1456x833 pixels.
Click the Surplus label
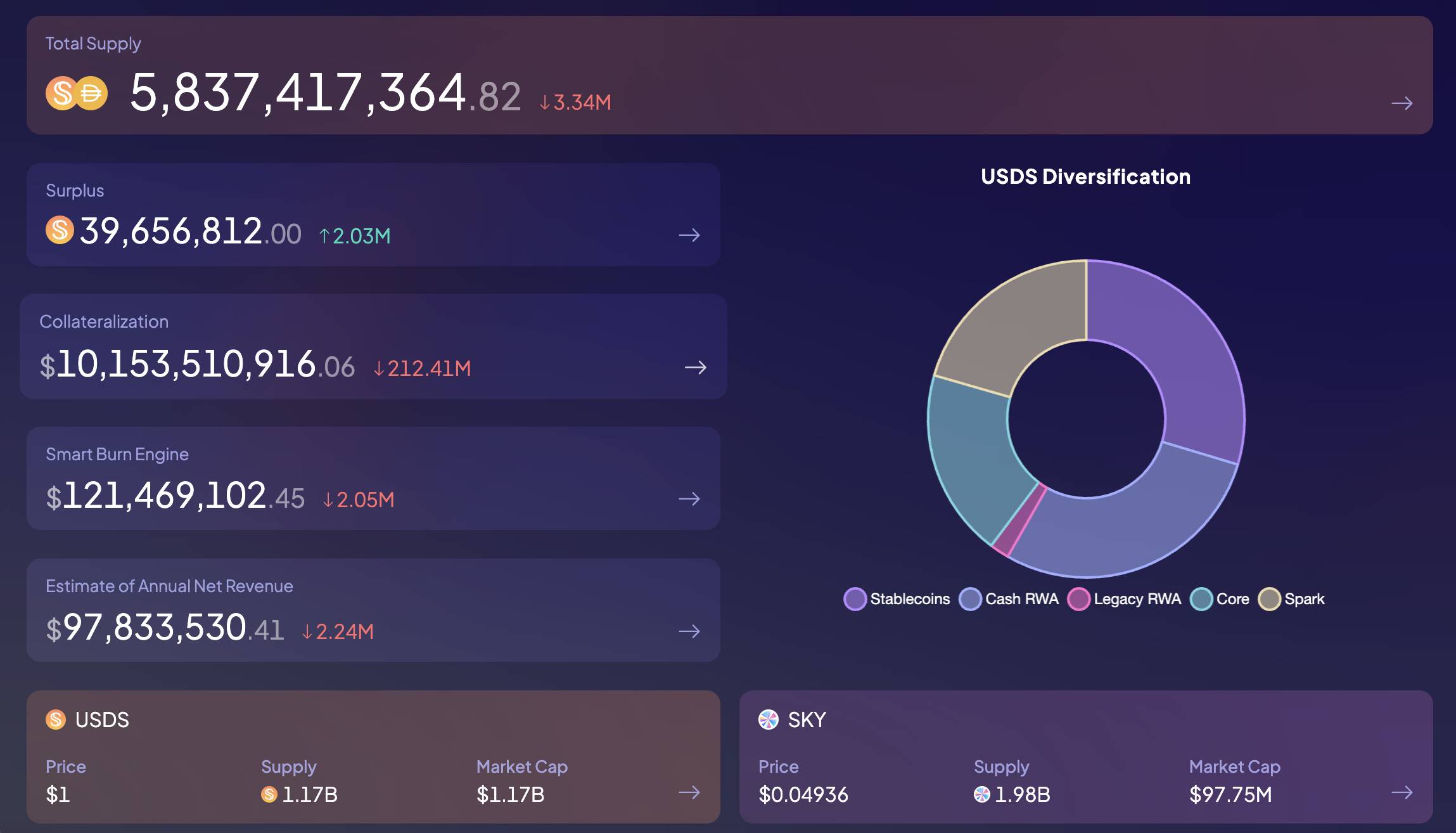(75, 190)
